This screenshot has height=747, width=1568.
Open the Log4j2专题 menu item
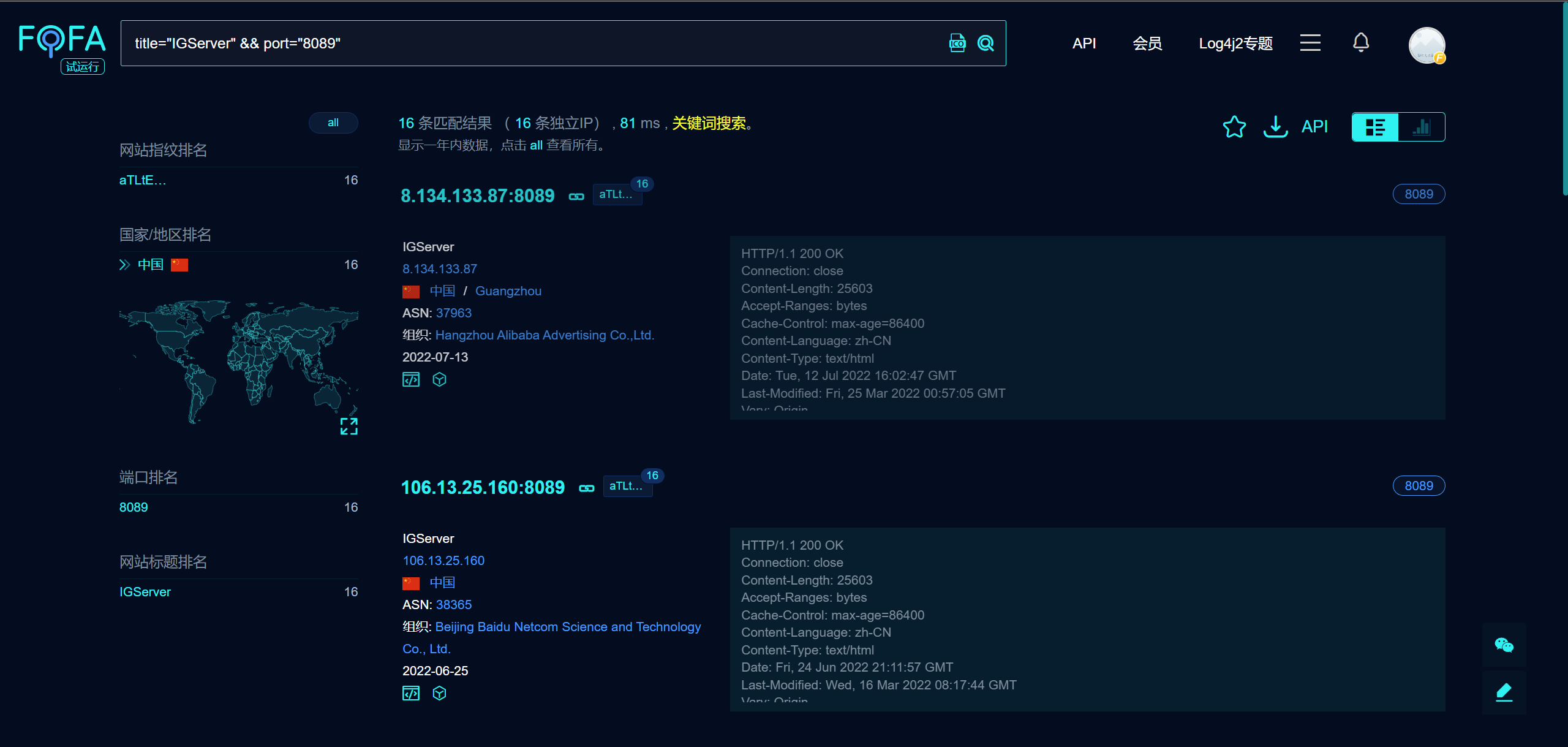pos(1235,44)
